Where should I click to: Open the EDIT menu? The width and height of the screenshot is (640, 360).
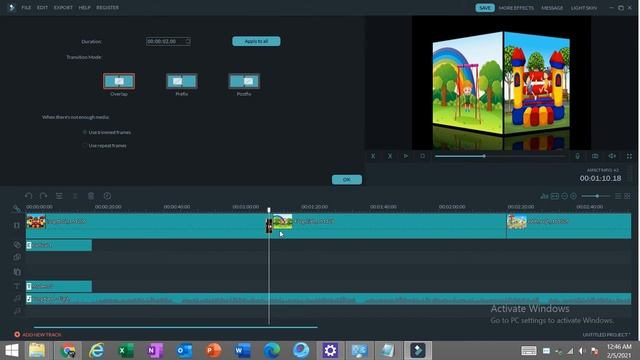pyautogui.click(x=42, y=7)
